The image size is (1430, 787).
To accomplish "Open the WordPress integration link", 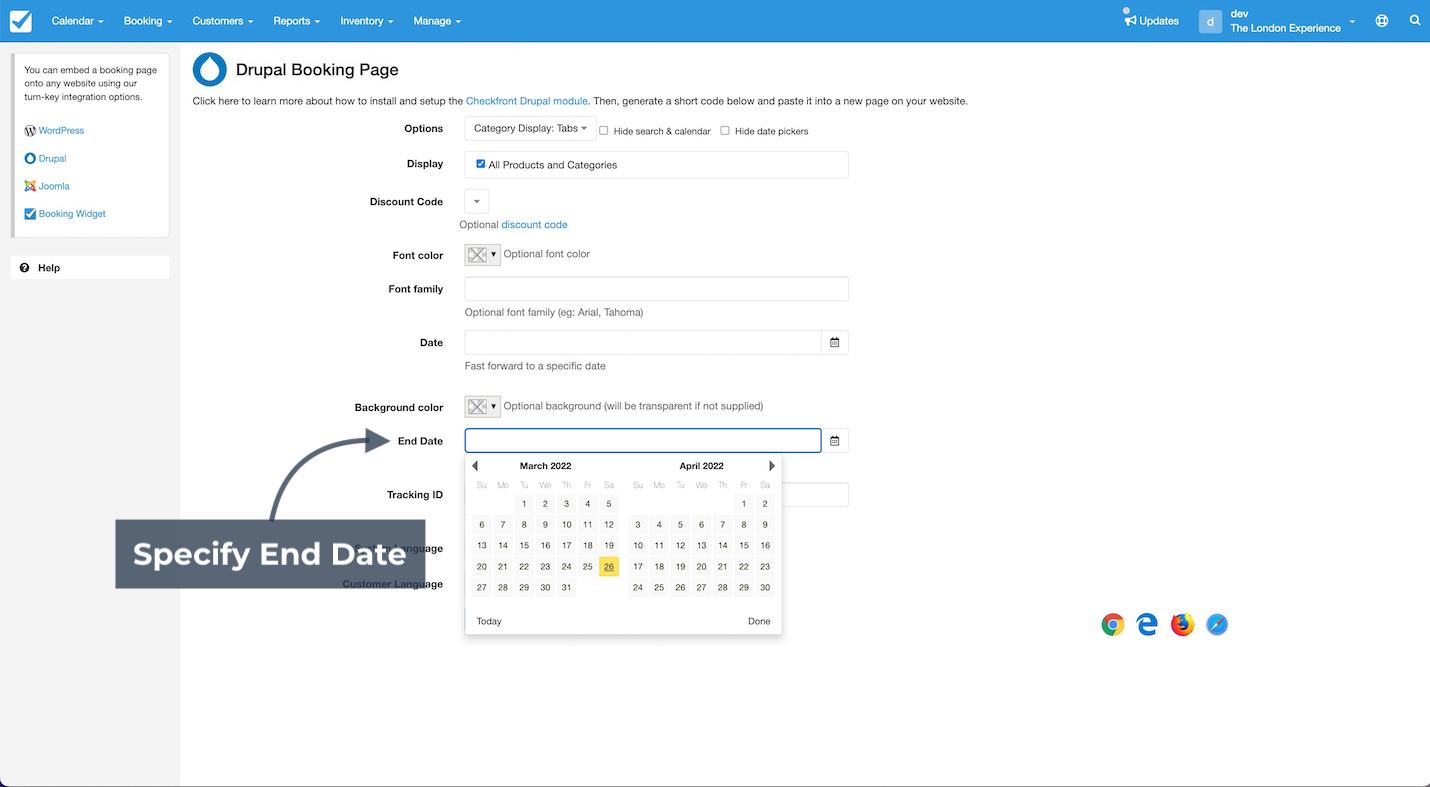I will click(61, 131).
